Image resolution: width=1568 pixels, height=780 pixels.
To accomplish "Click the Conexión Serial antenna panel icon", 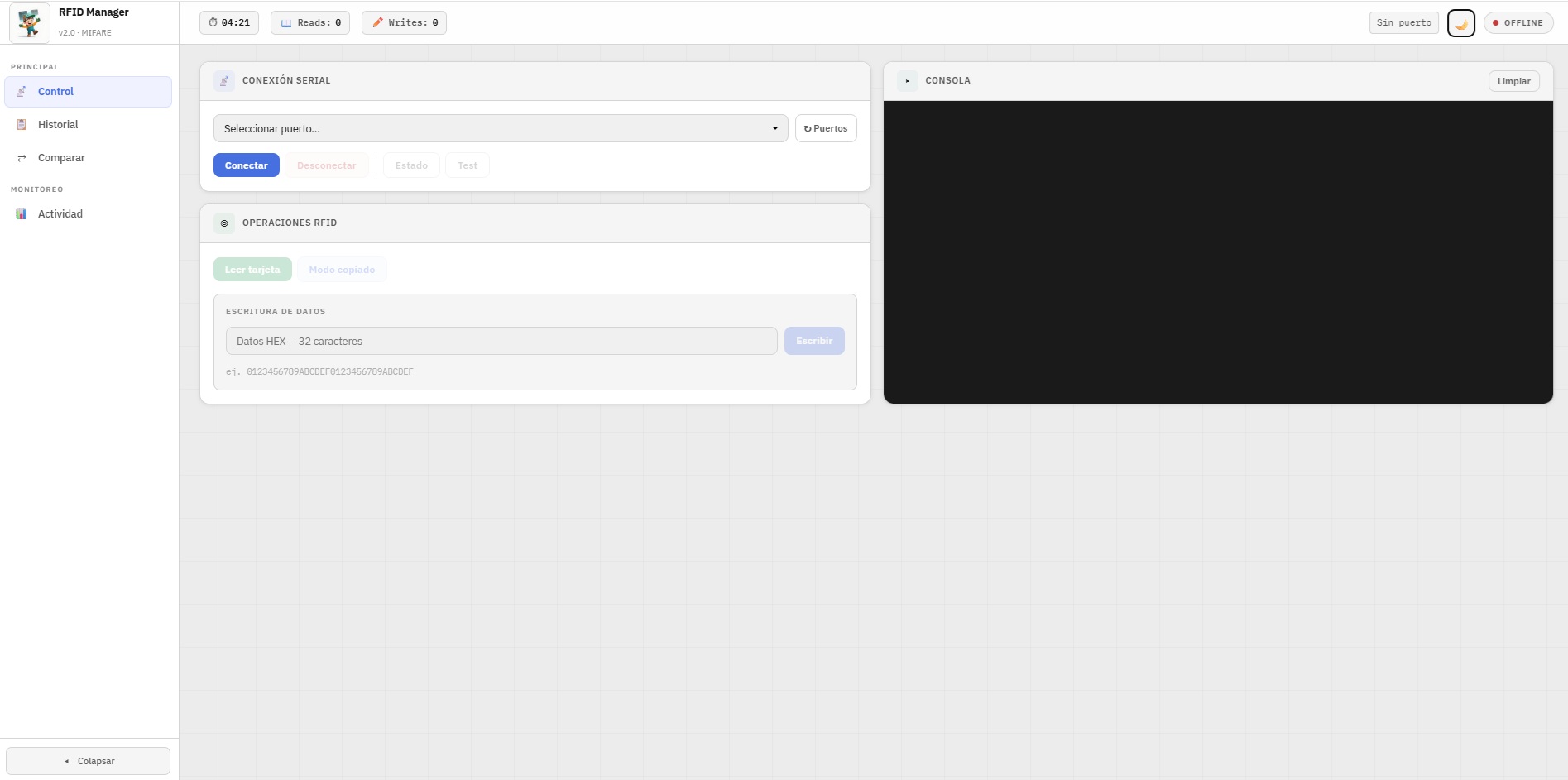I will (x=224, y=80).
